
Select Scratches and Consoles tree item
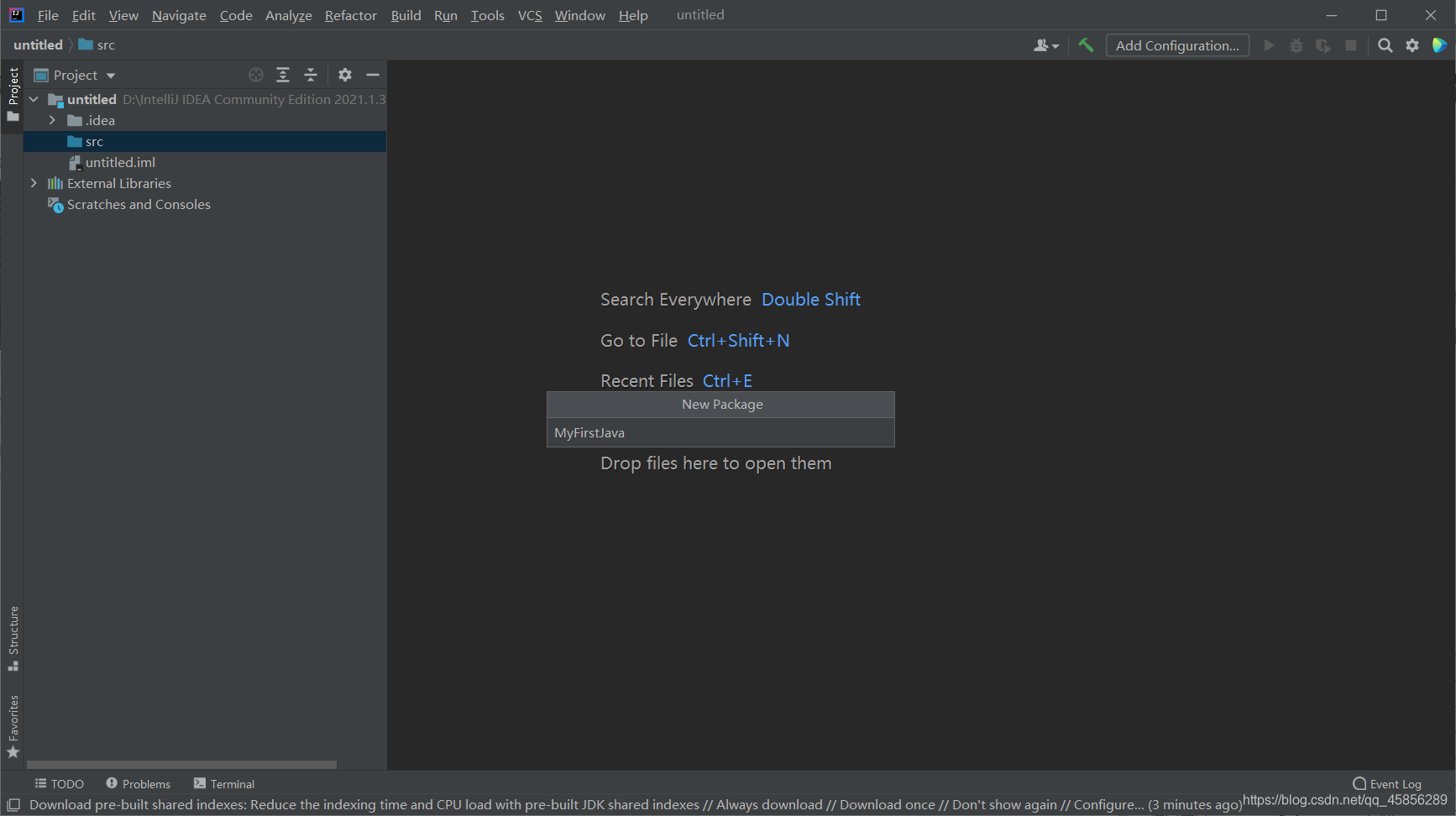pos(205,204)
